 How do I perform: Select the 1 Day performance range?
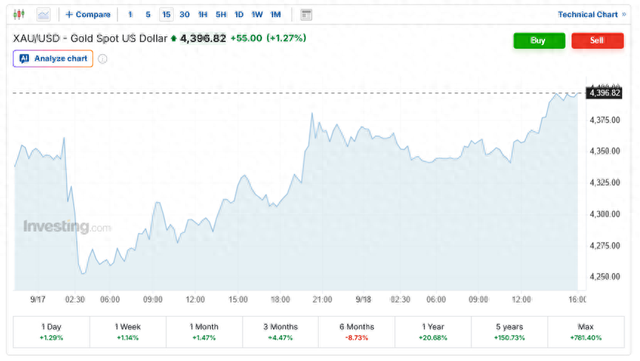[51, 332]
